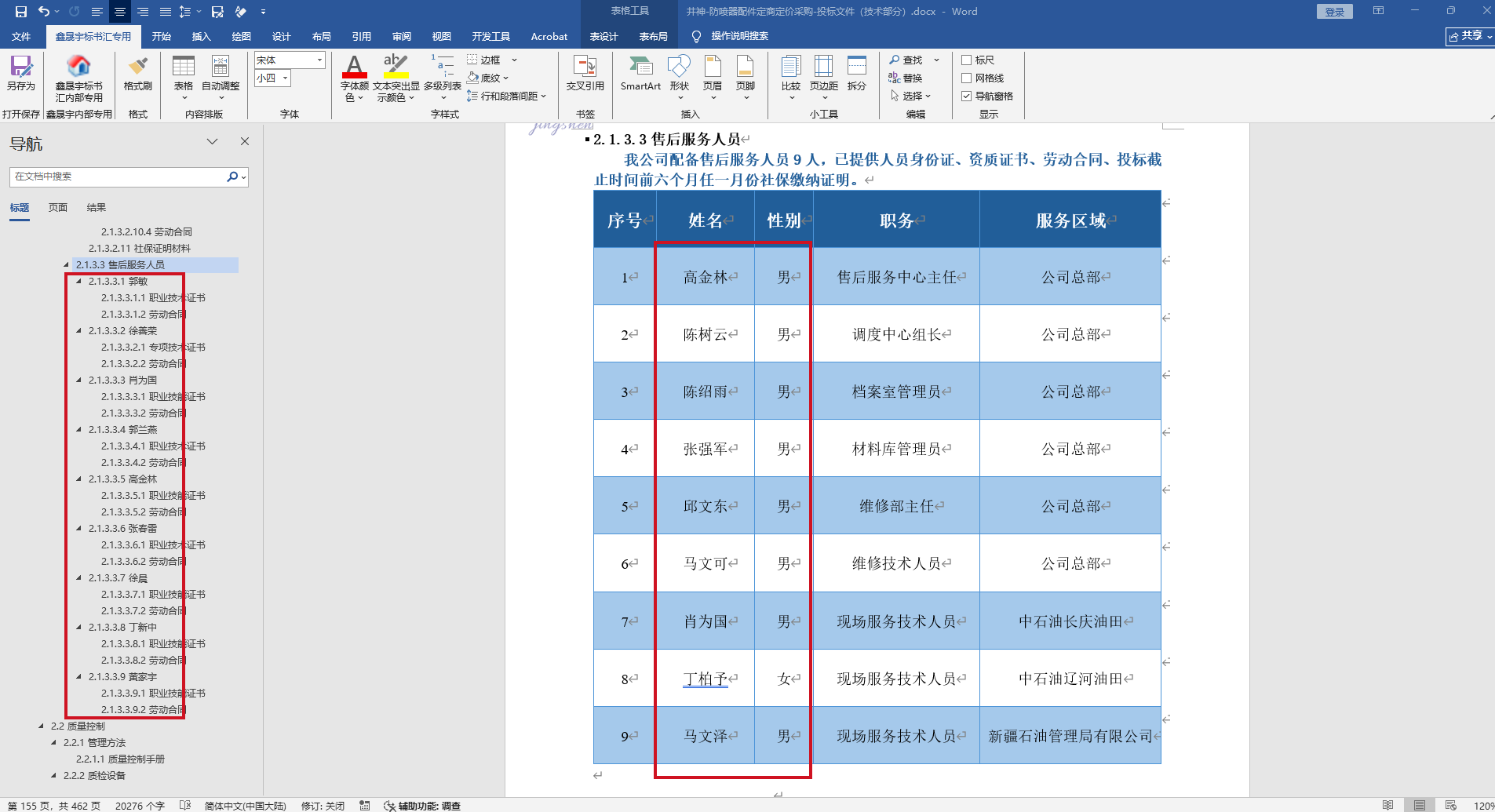
Task: Open the Header (页眉) tool
Action: click(712, 73)
